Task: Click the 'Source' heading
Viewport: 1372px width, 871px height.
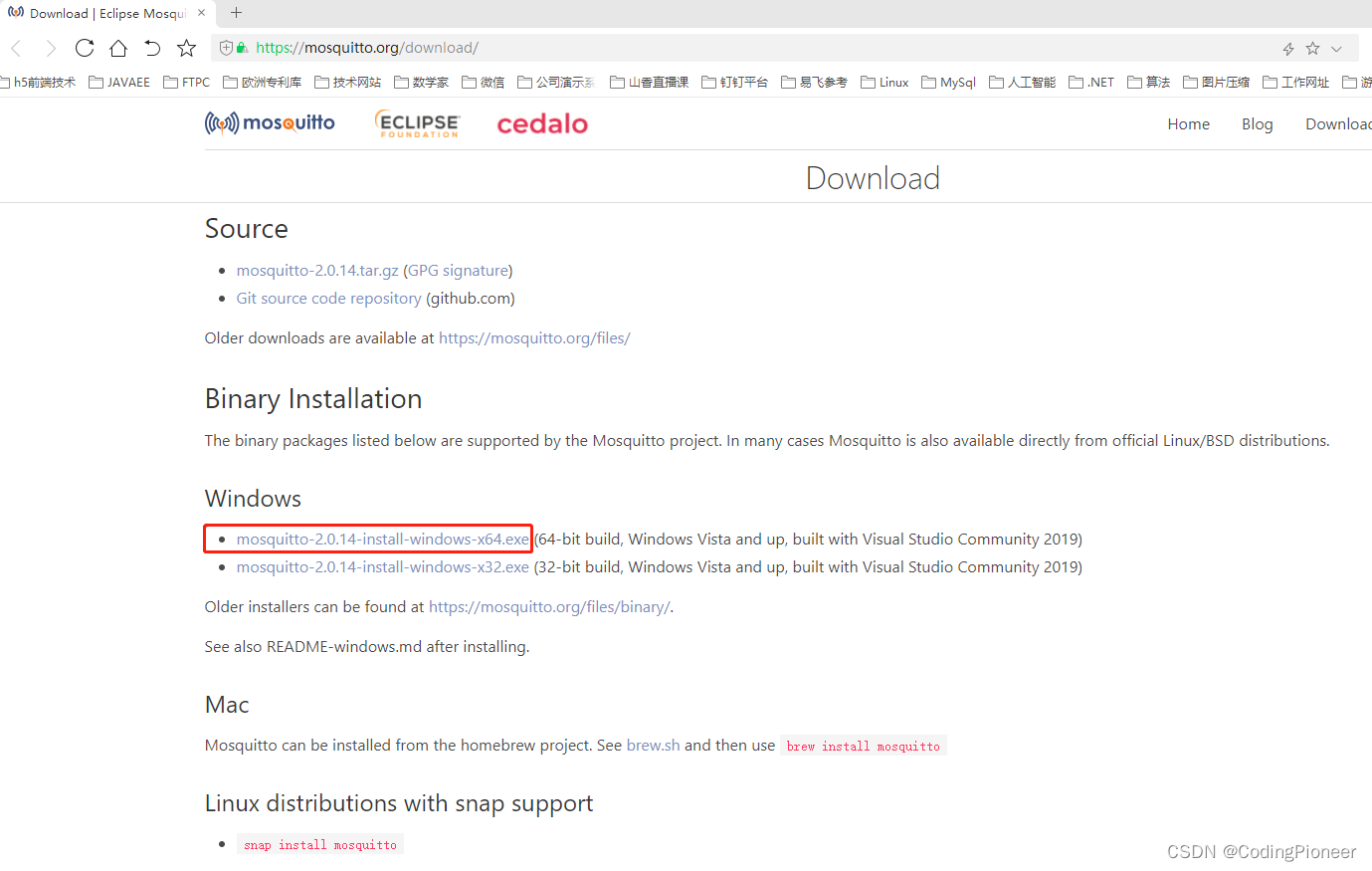Action: pos(247,229)
